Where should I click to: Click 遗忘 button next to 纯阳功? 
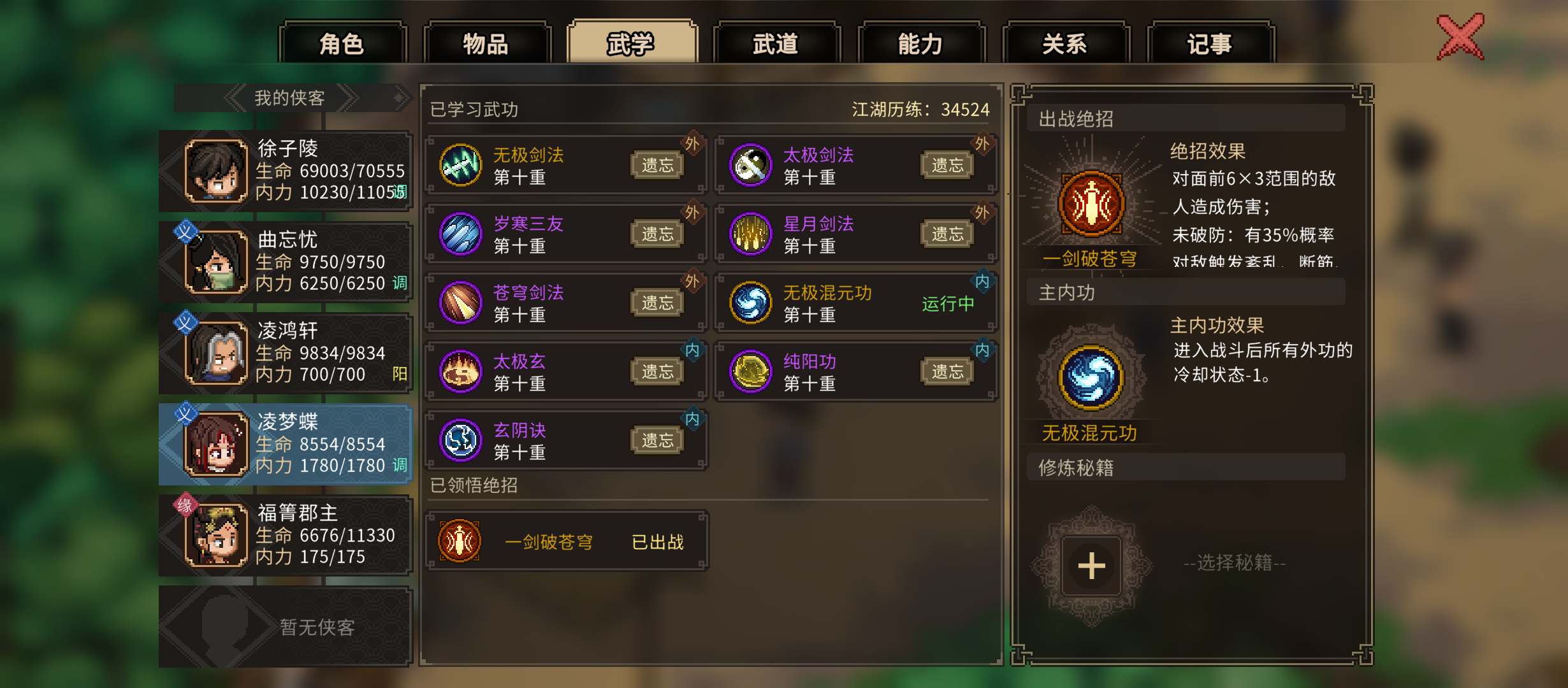947,372
